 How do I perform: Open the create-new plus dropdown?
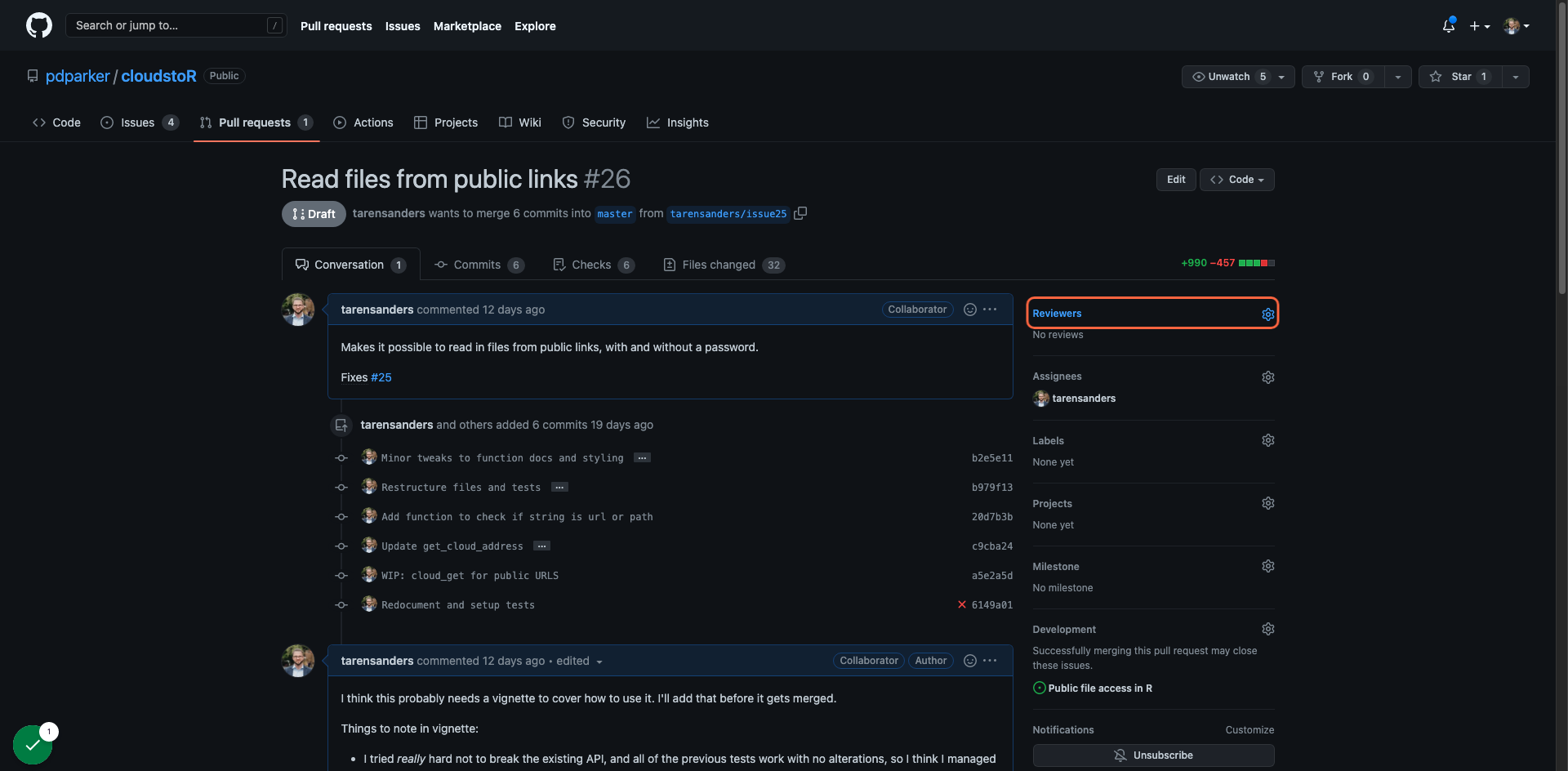point(1480,26)
